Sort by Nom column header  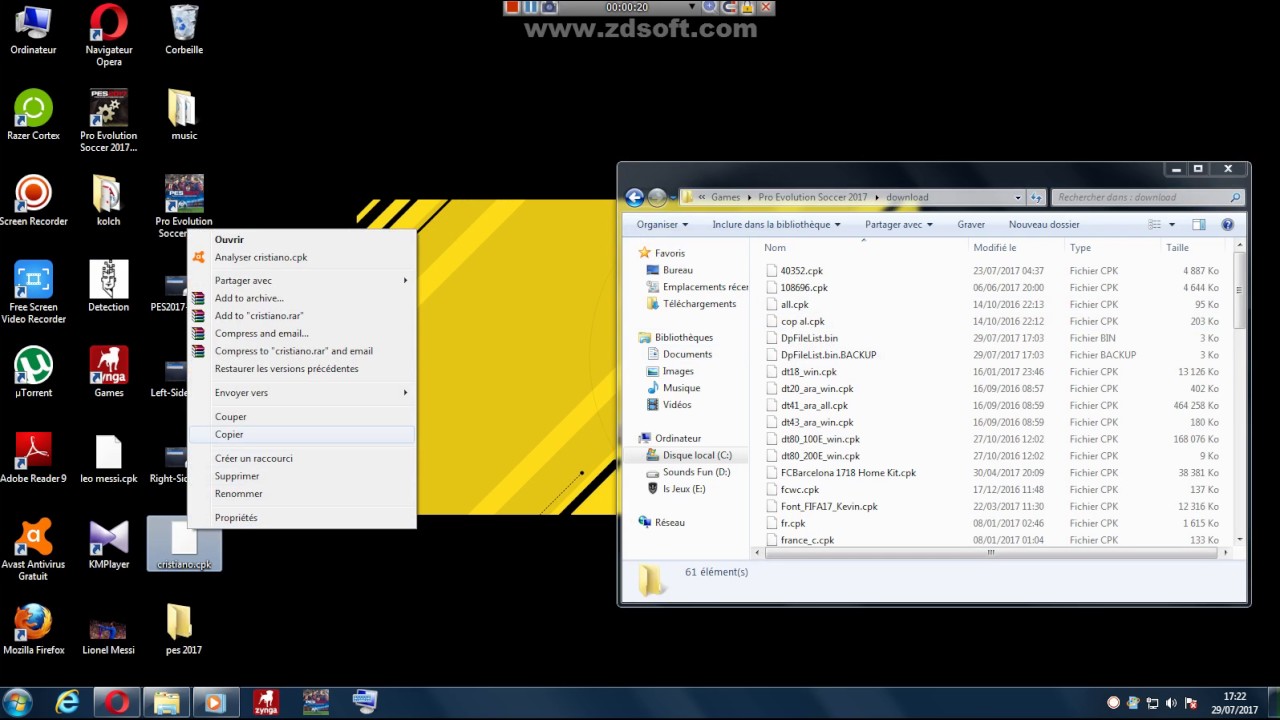pyautogui.click(x=863, y=248)
